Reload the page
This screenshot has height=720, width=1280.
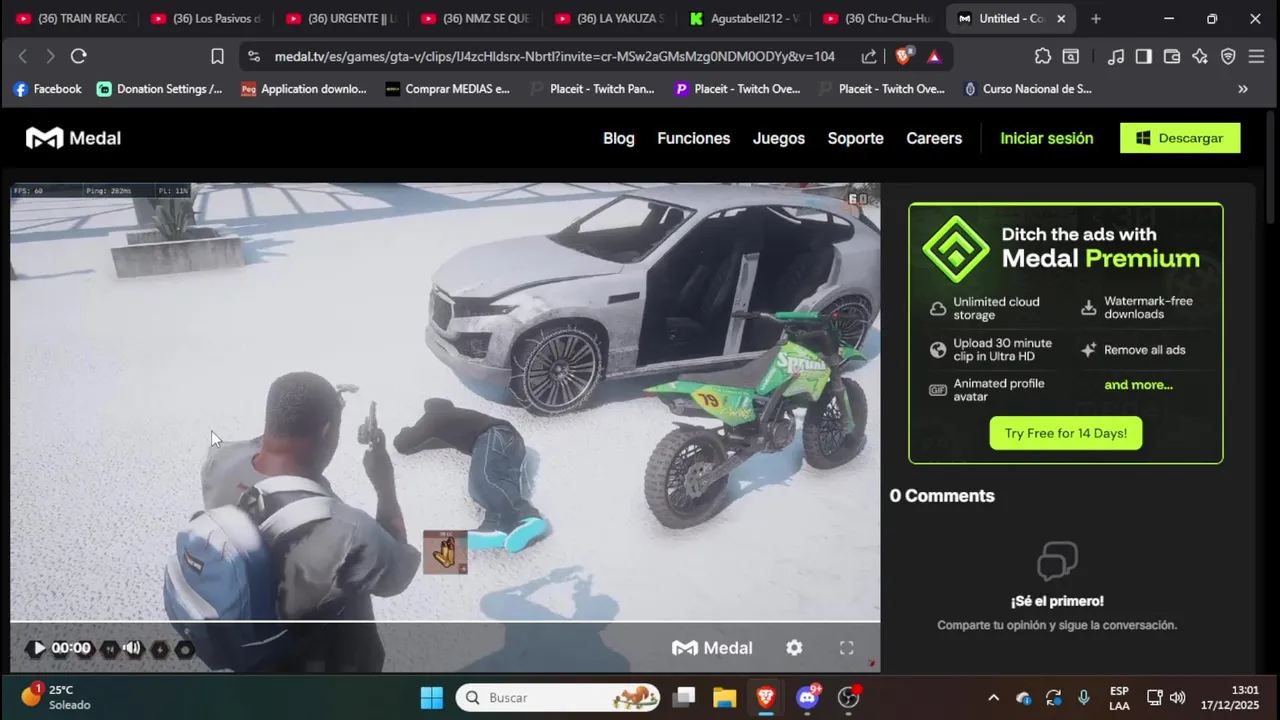[78, 56]
